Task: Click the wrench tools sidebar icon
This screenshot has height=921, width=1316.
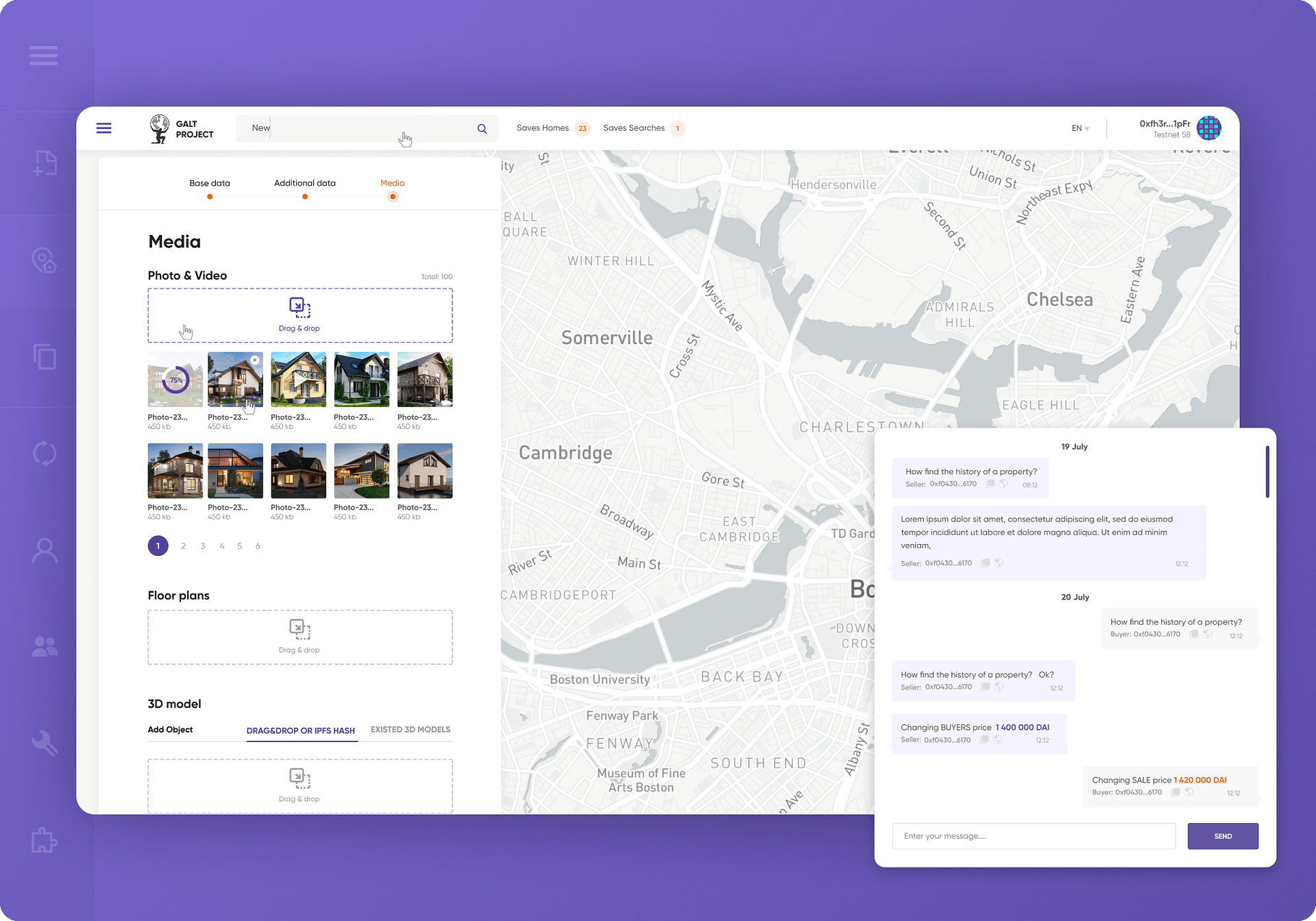Action: pos(45,743)
